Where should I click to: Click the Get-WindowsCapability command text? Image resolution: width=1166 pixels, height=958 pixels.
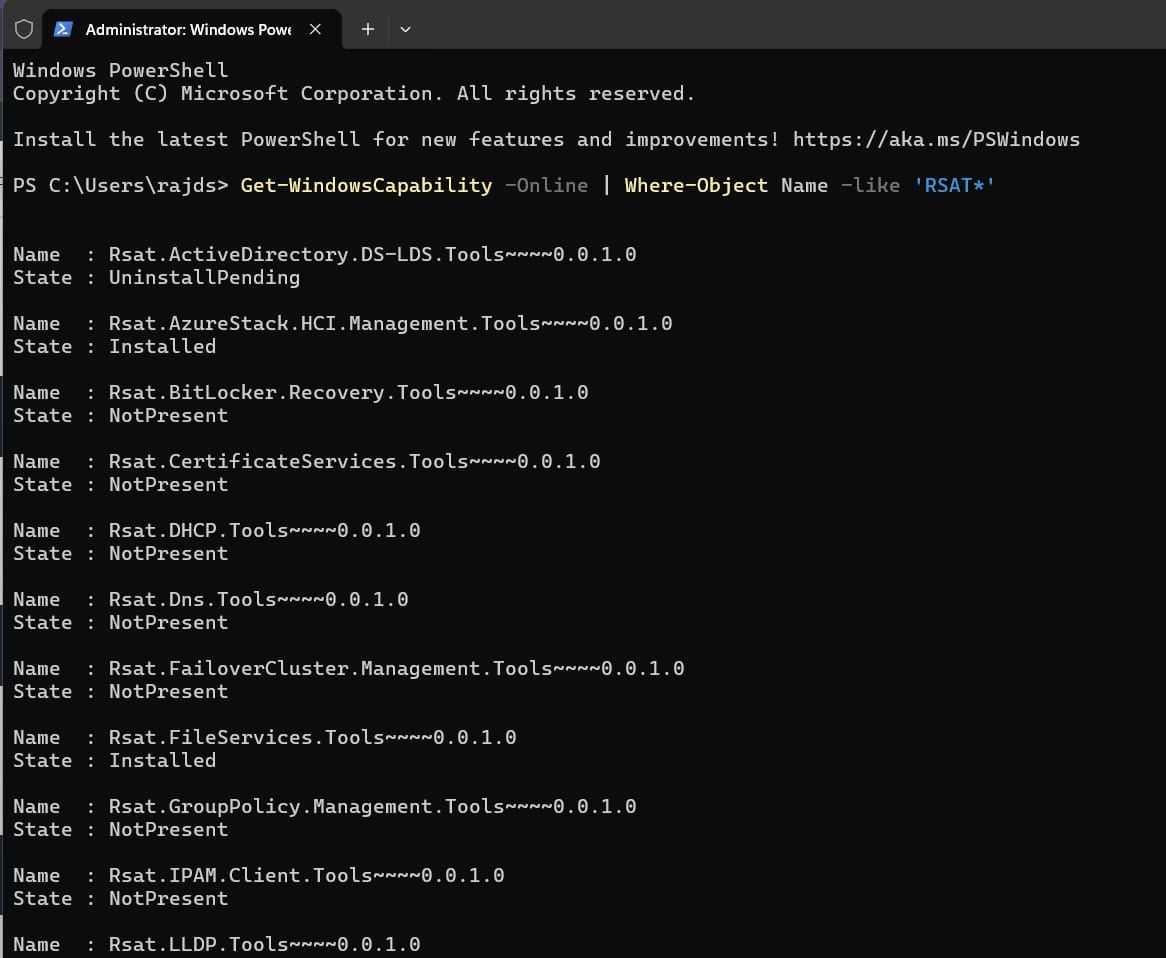click(x=366, y=185)
